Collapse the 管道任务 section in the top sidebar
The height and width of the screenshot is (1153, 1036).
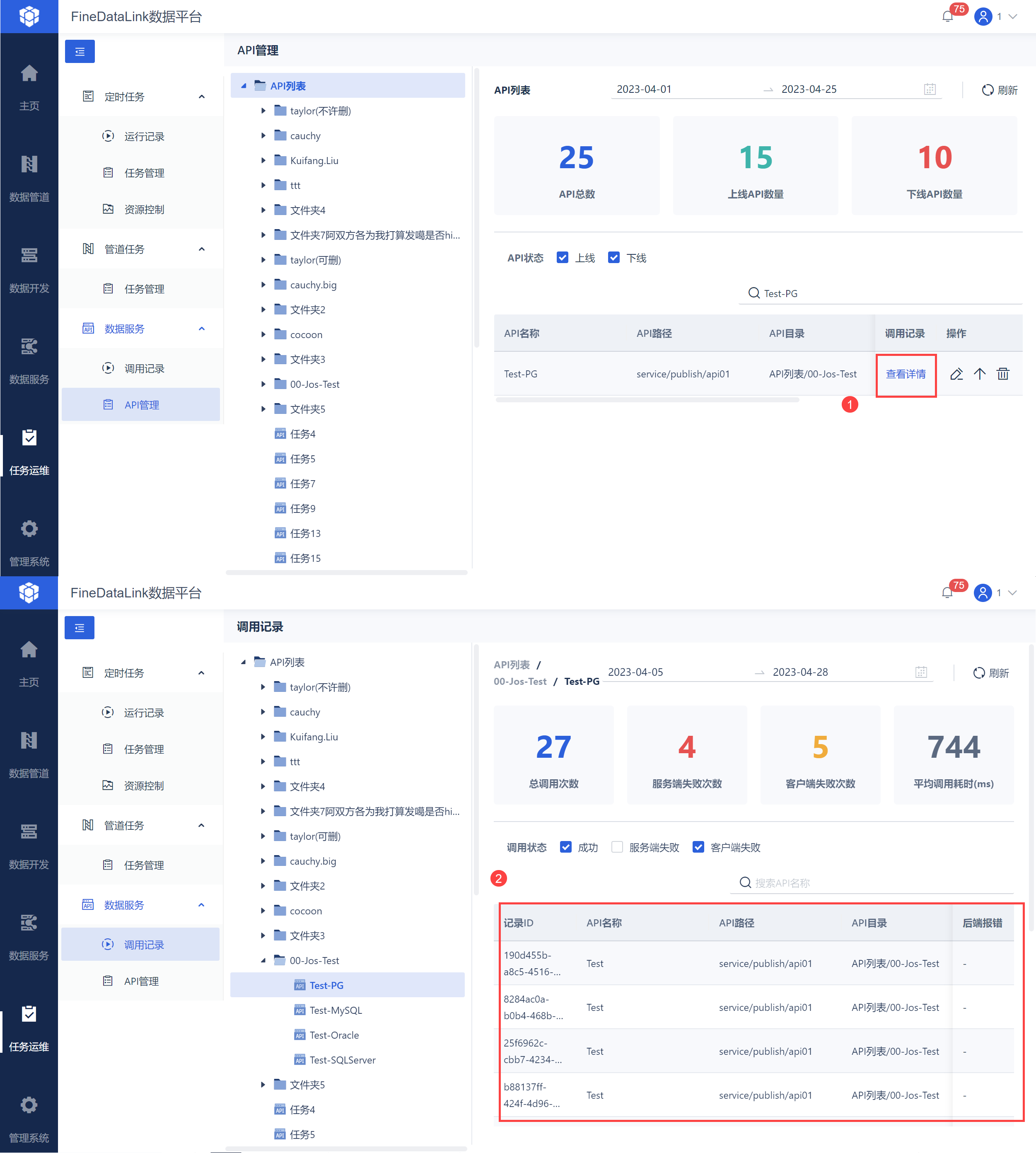point(201,249)
